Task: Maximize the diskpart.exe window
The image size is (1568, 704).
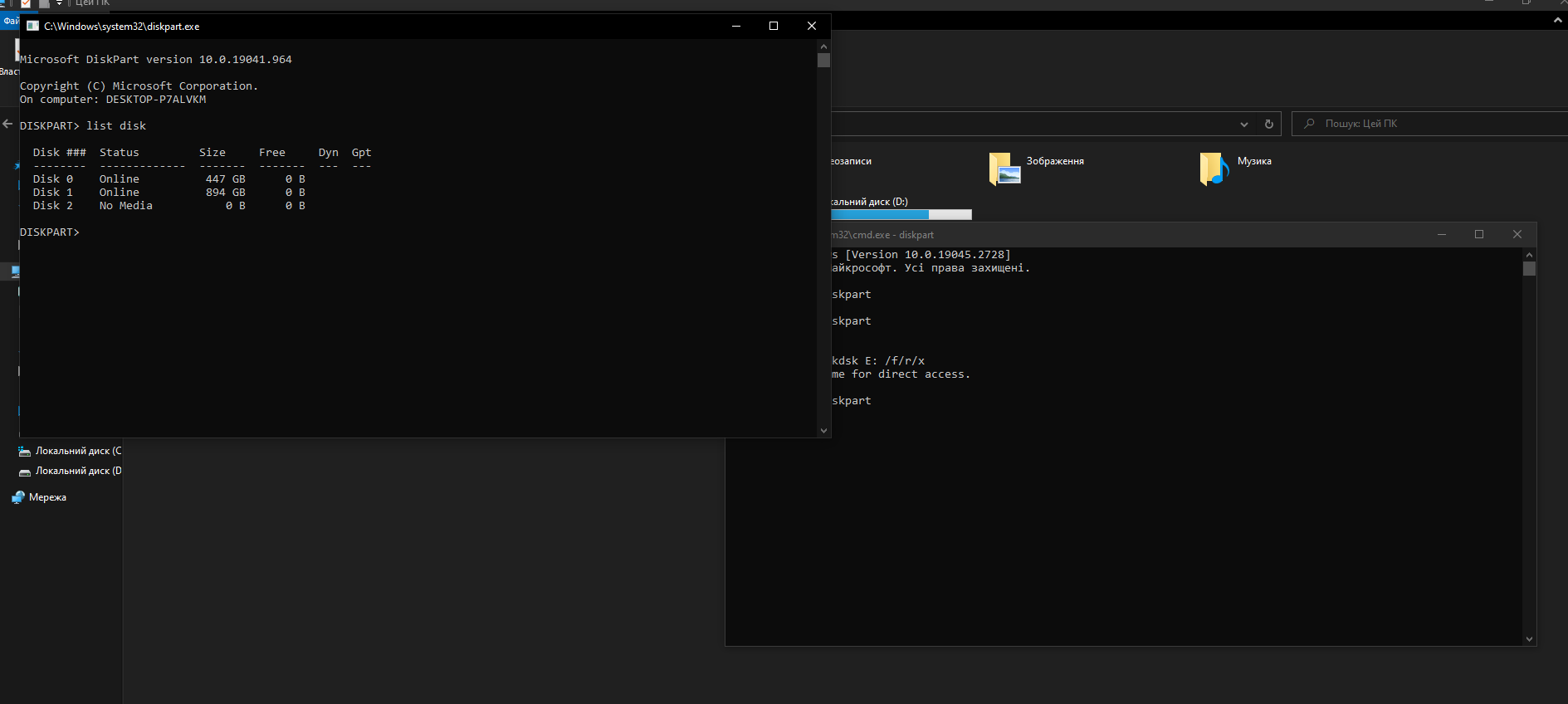Action: click(774, 26)
